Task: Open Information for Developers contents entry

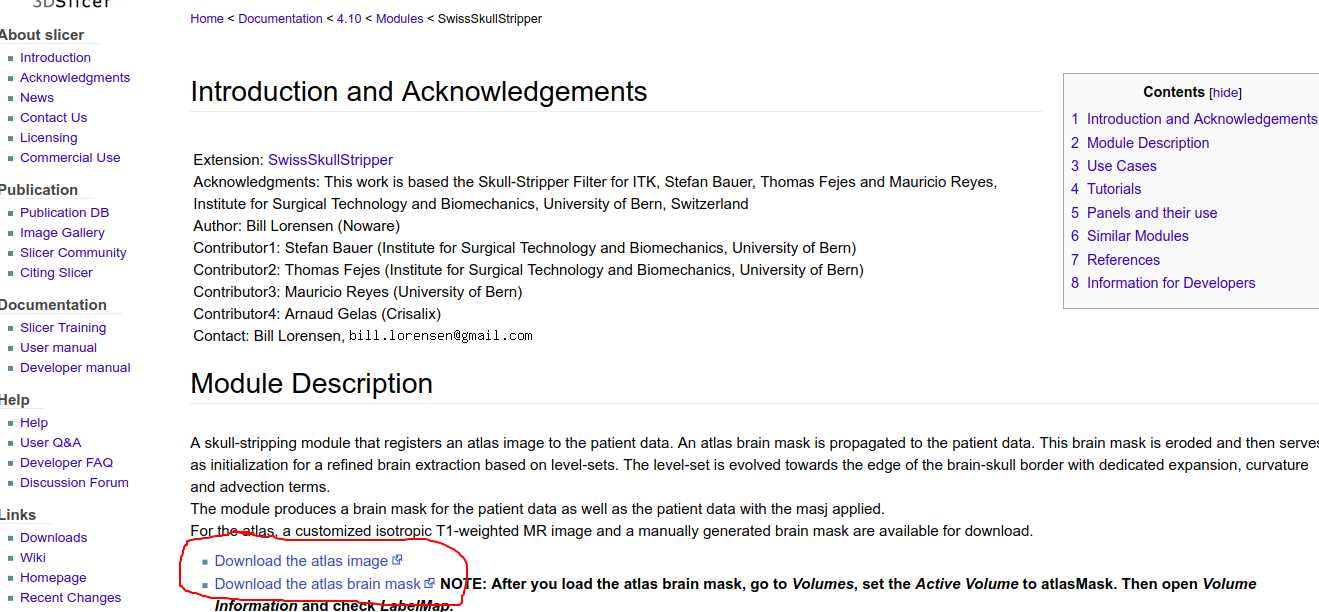Action: [1171, 283]
